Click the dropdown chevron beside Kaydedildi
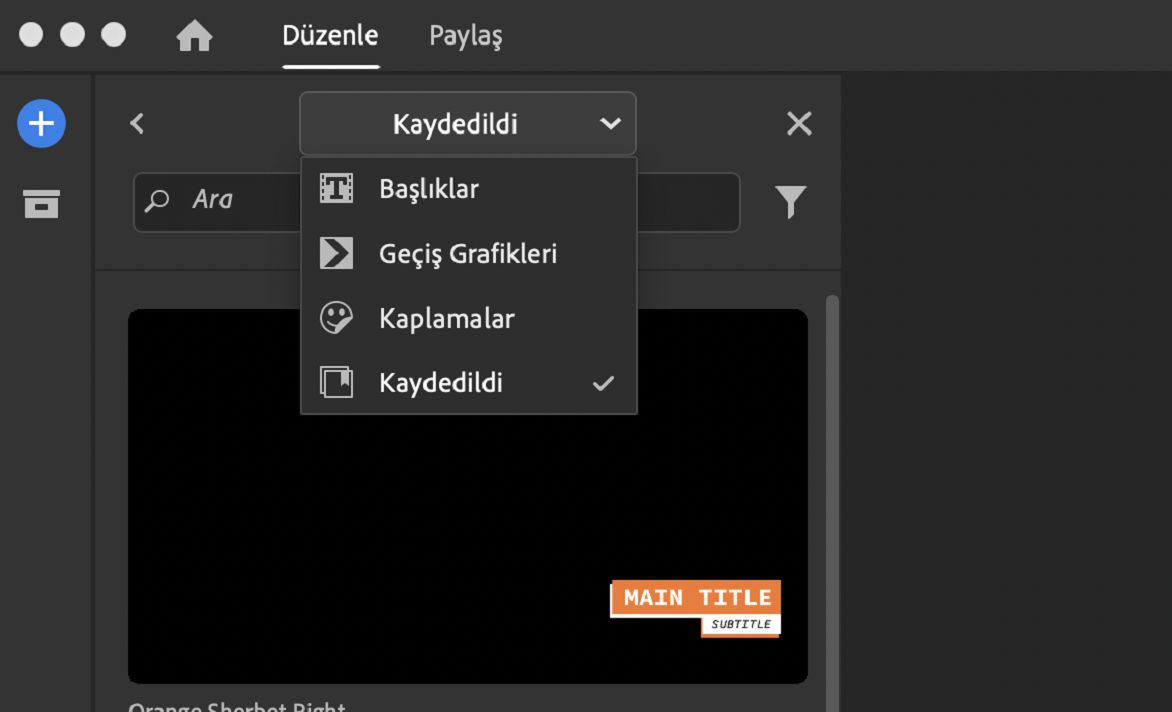1172x712 pixels. pos(611,123)
